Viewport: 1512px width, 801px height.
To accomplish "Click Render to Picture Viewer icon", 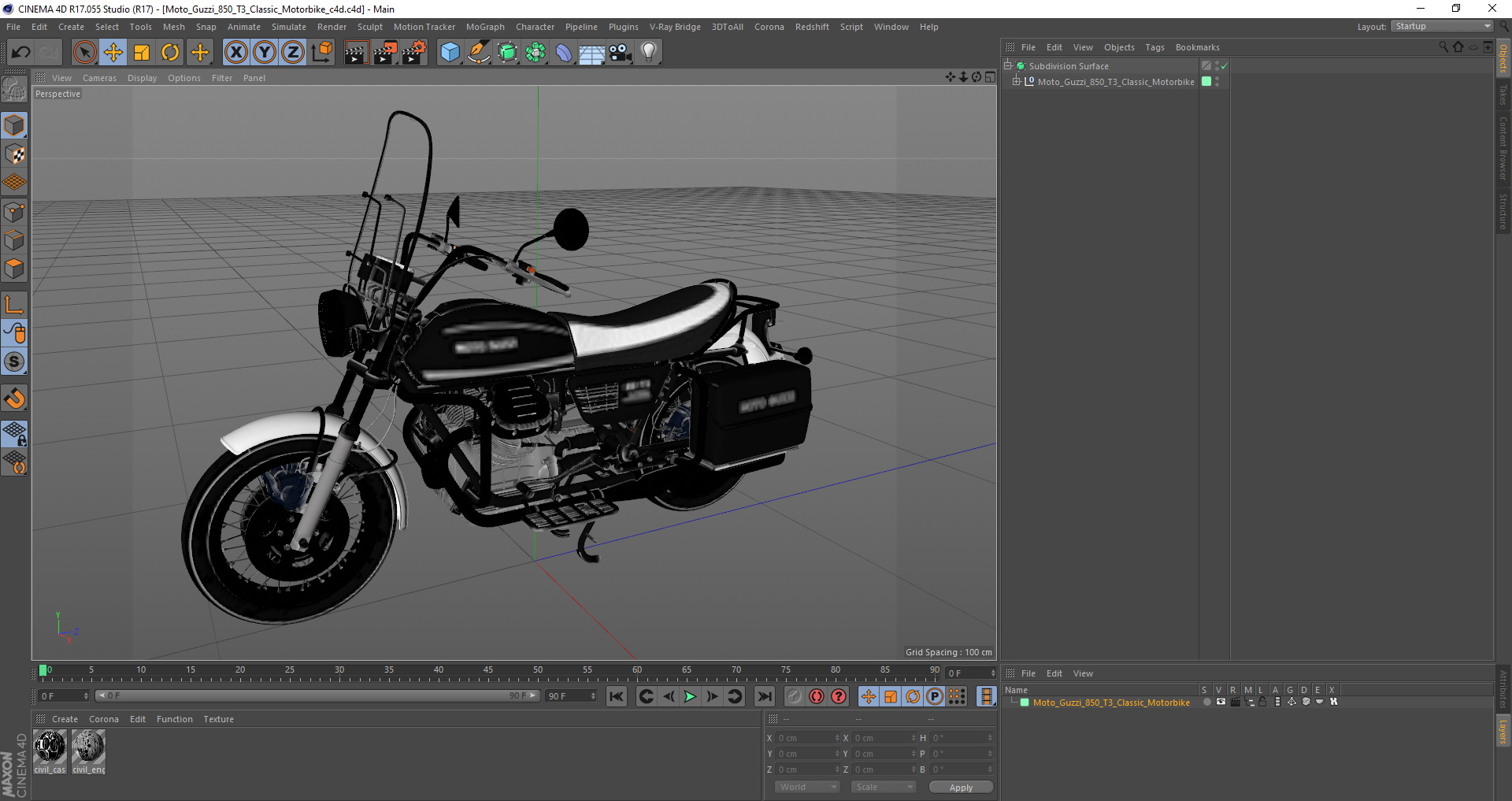I will [385, 53].
